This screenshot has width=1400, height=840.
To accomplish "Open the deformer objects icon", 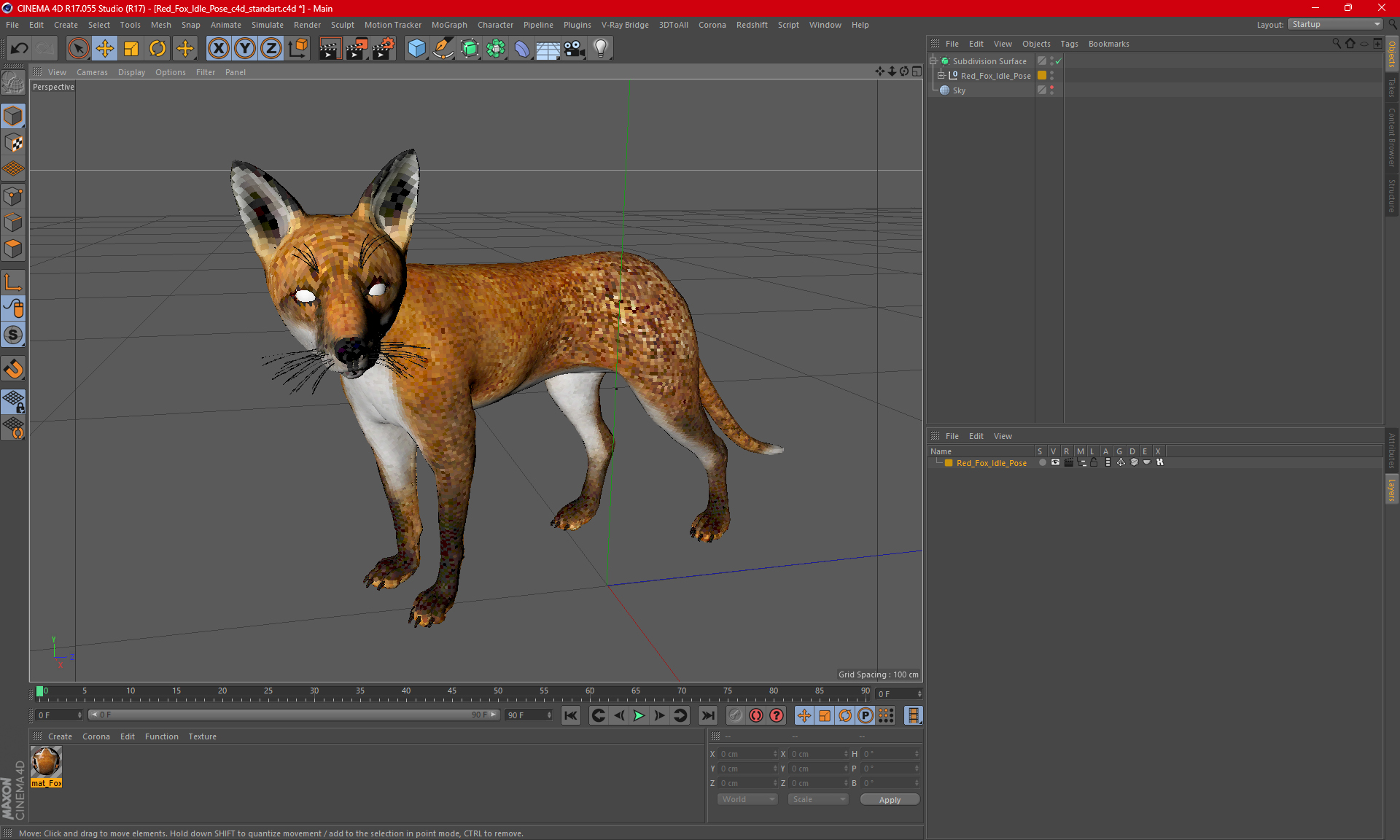I will pos(522,48).
